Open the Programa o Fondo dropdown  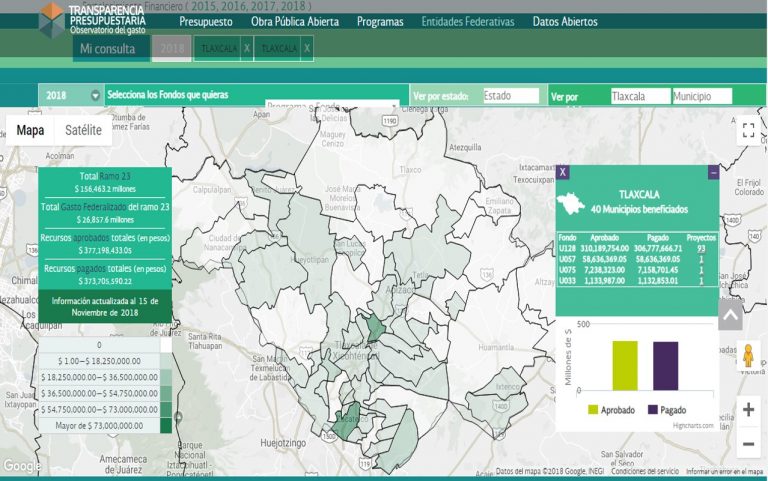(332, 105)
